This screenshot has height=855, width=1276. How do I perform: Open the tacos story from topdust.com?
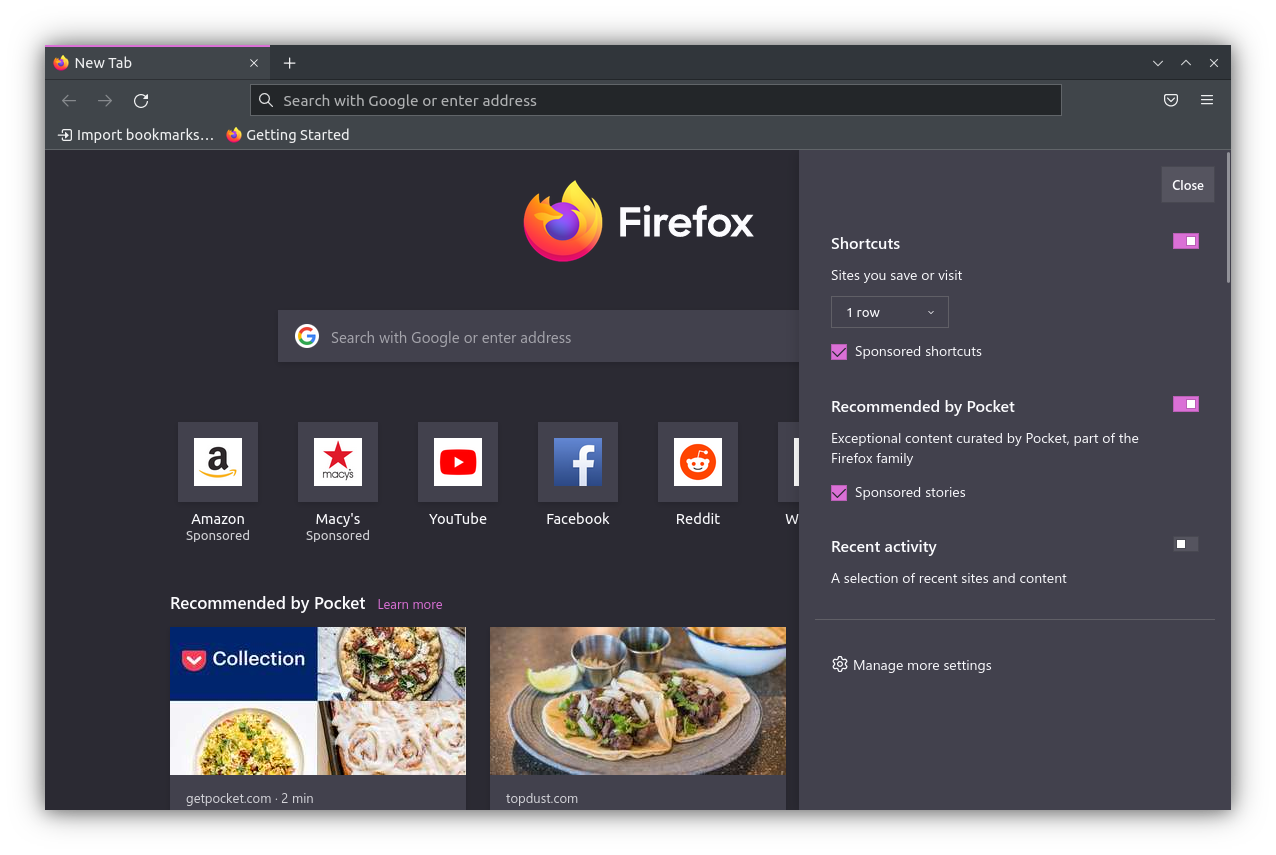(638, 701)
